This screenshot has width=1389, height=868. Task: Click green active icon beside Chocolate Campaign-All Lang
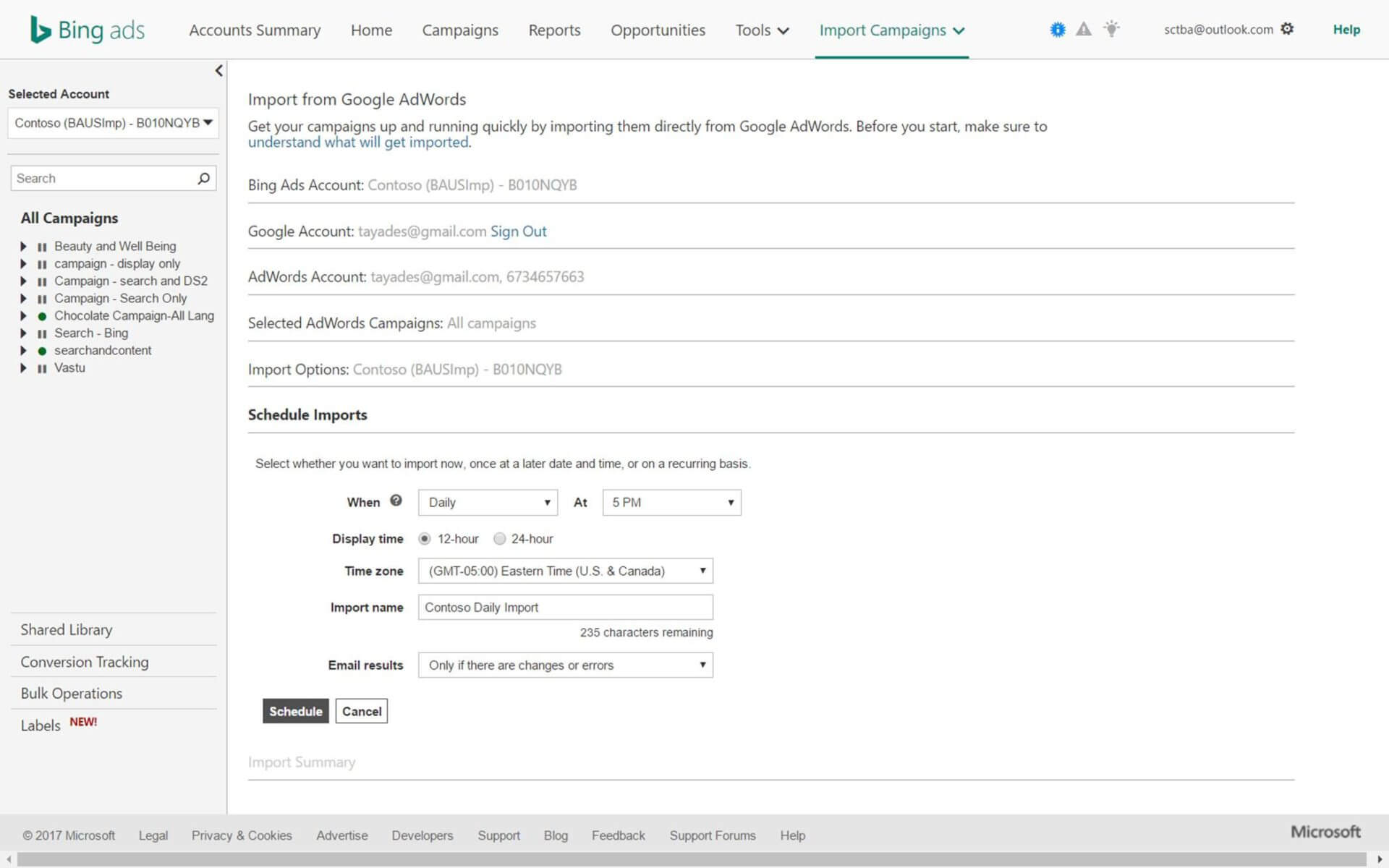coord(42,316)
